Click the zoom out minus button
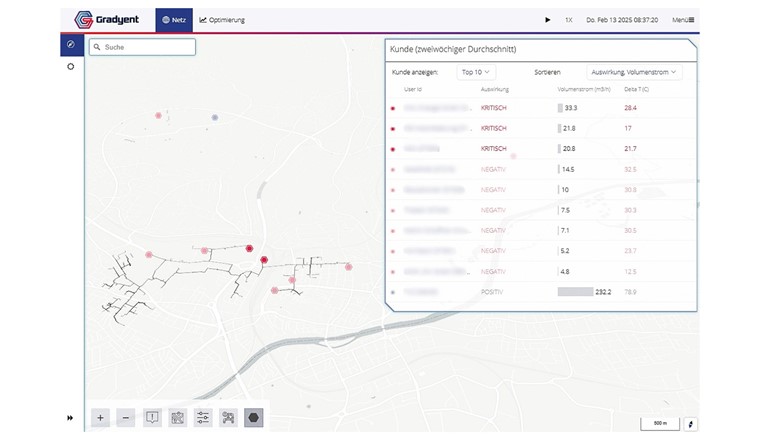This screenshot has height=440, width=760. [x=125, y=418]
